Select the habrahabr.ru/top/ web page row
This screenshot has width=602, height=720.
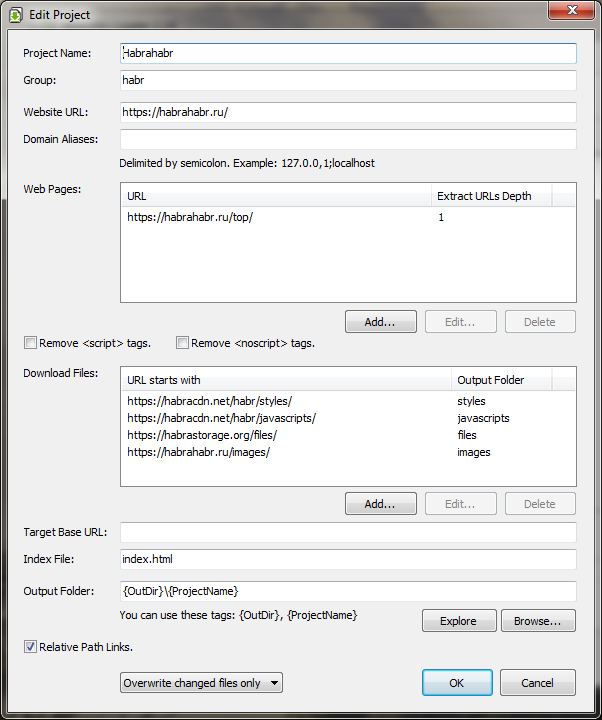click(191, 217)
